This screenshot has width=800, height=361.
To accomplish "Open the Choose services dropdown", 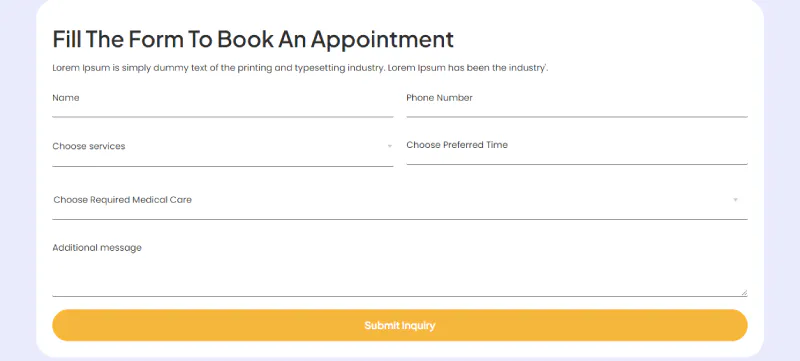I will (x=222, y=147).
